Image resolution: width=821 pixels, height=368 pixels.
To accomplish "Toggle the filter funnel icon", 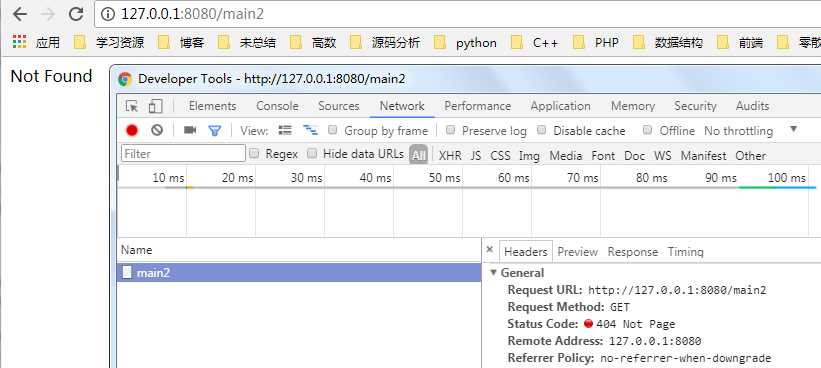I will (214, 131).
